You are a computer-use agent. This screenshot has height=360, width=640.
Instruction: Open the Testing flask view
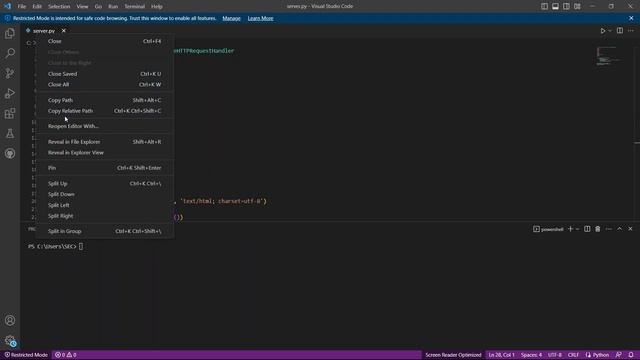[x=10, y=133]
